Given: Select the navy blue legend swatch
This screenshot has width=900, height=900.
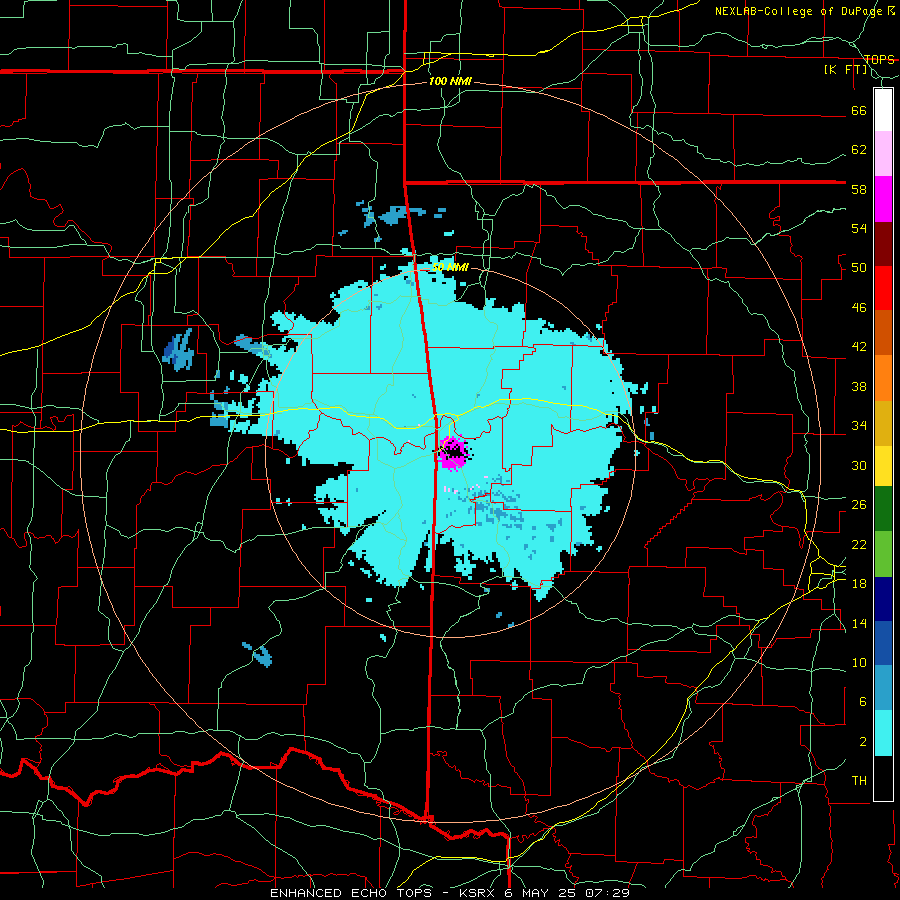Looking at the screenshot, I should click(x=883, y=599).
